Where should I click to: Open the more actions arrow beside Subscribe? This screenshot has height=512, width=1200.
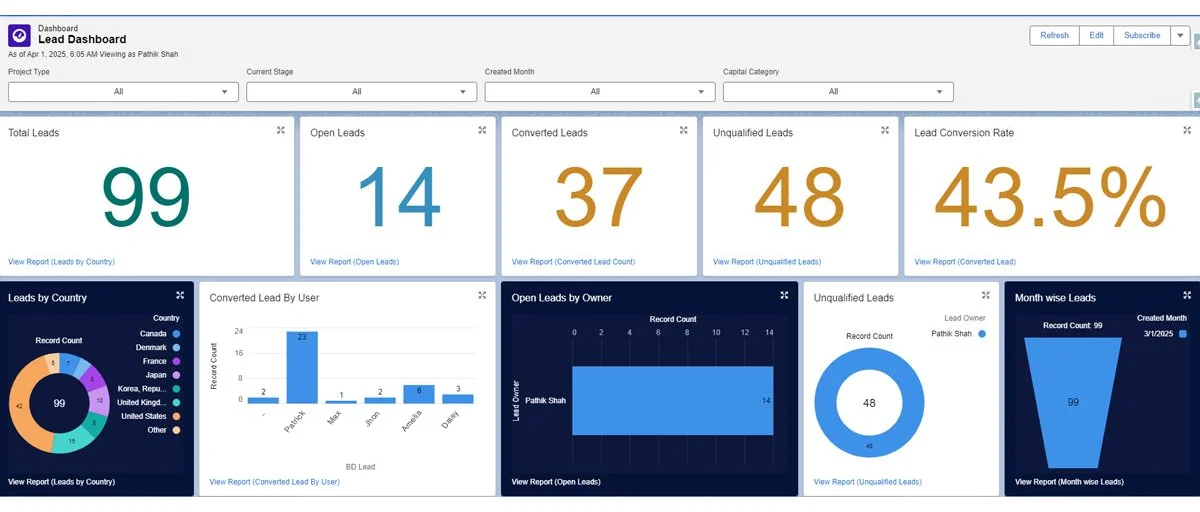pyautogui.click(x=1180, y=35)
